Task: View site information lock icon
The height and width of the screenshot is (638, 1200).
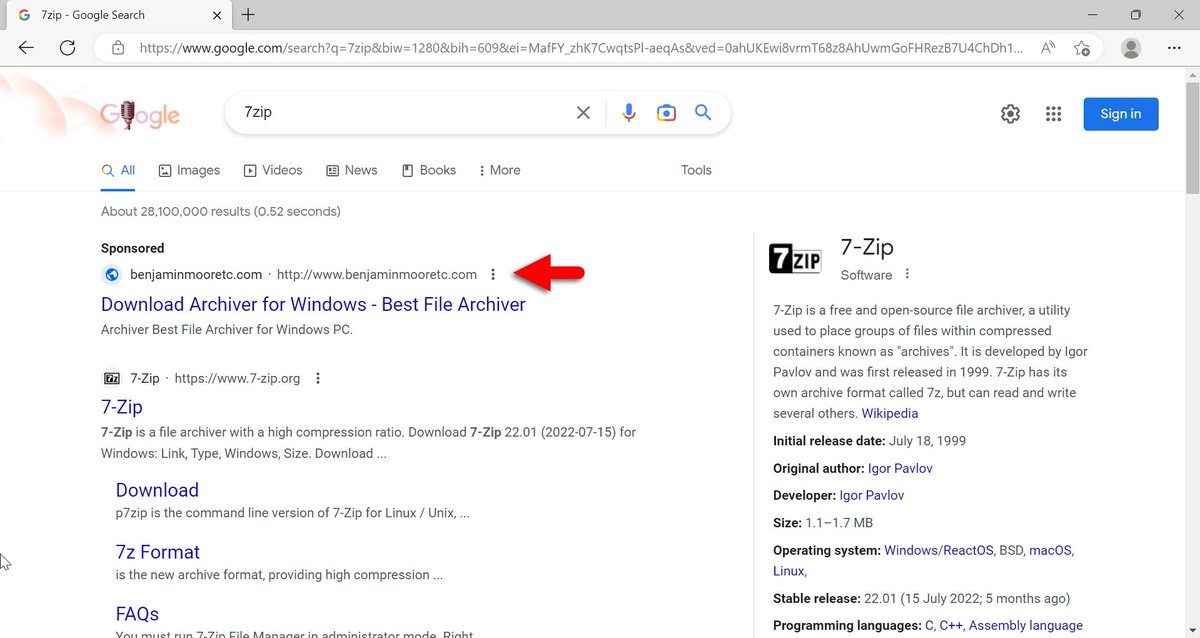Action: point(118,47)
